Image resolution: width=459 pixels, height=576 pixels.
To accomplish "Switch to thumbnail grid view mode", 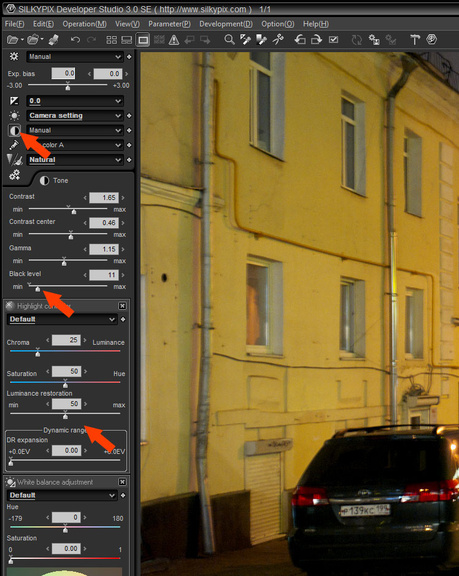I will tap(111, 40).
